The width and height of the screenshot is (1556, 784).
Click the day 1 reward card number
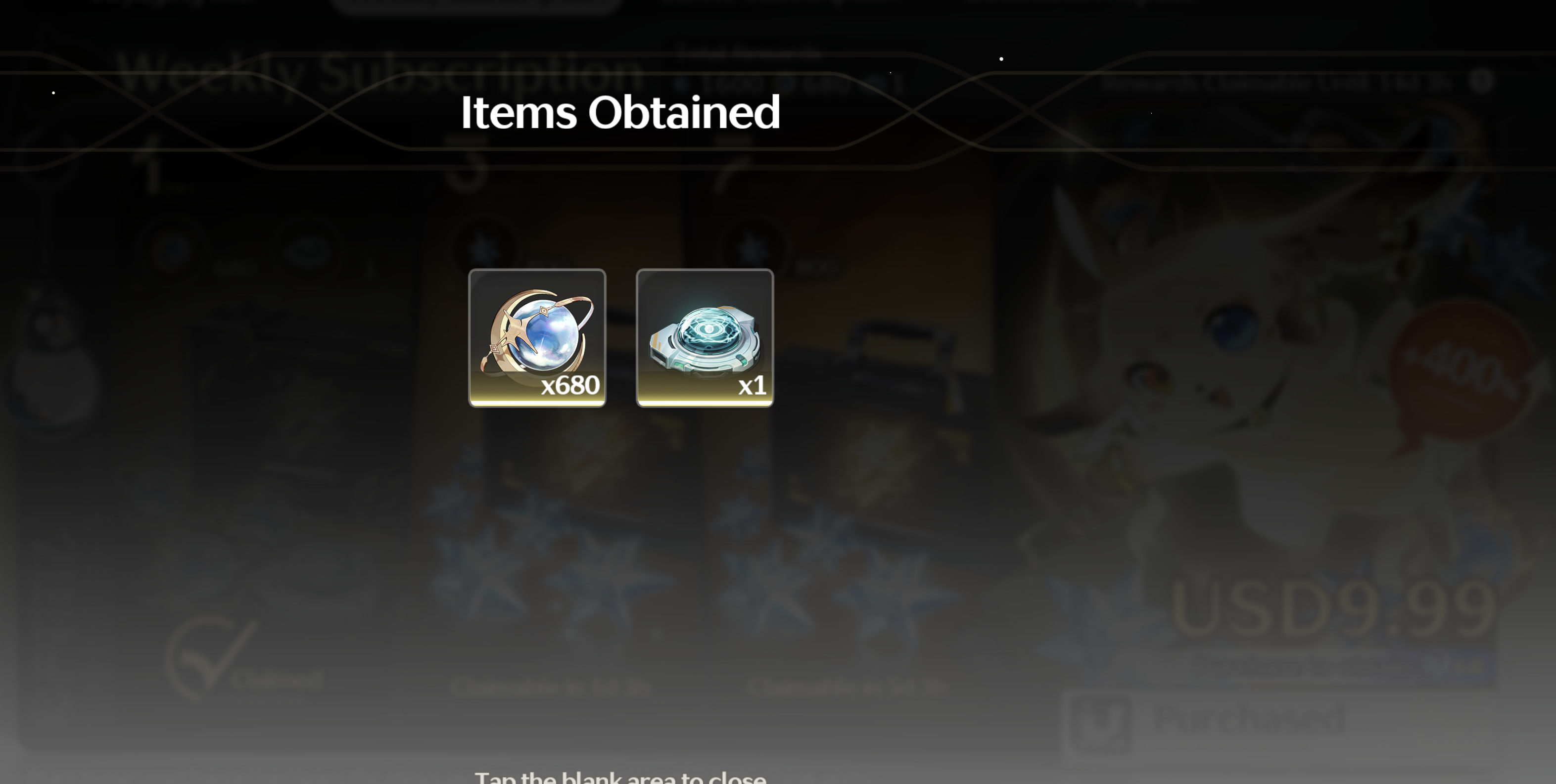[151, 164]
